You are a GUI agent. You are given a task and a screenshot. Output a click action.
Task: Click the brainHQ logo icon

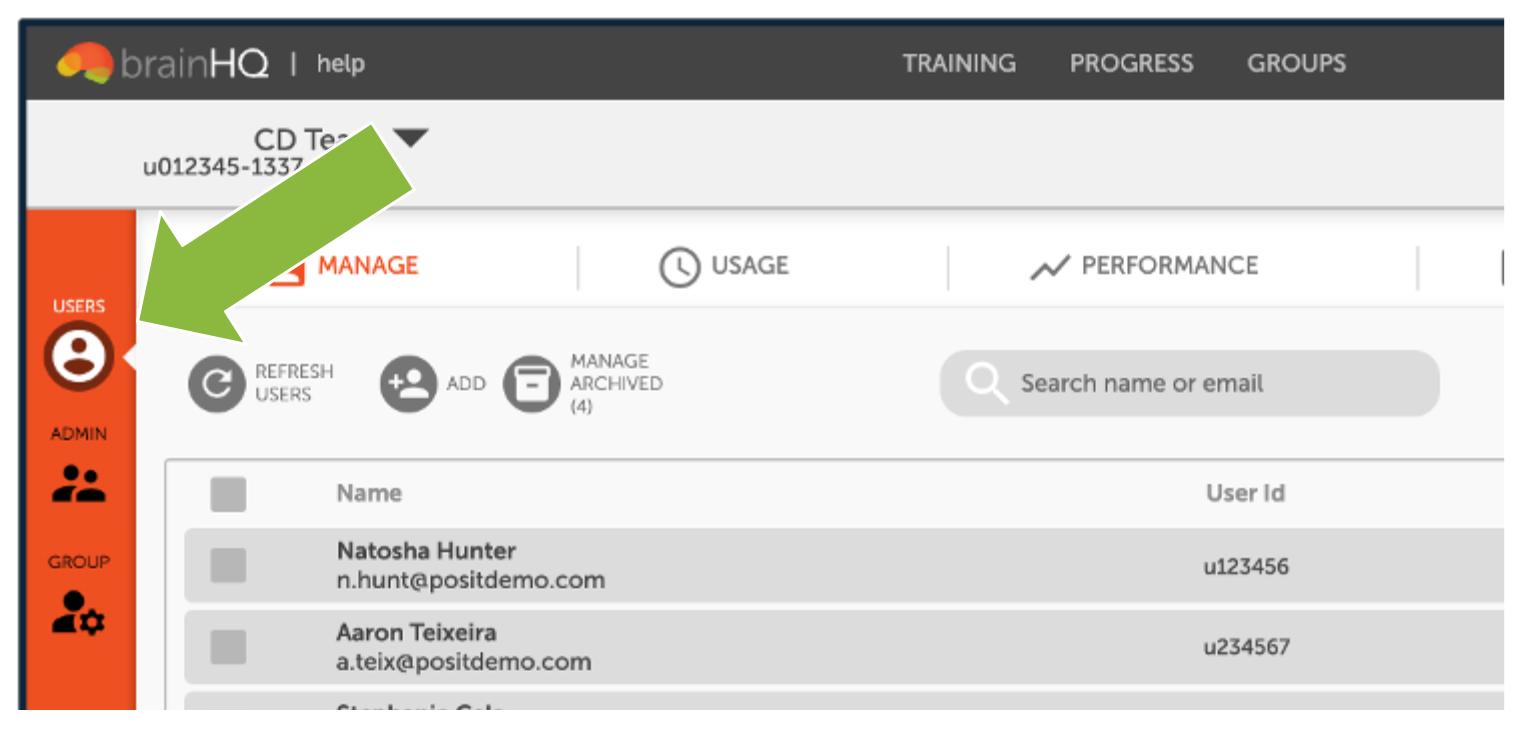[85, 63]
